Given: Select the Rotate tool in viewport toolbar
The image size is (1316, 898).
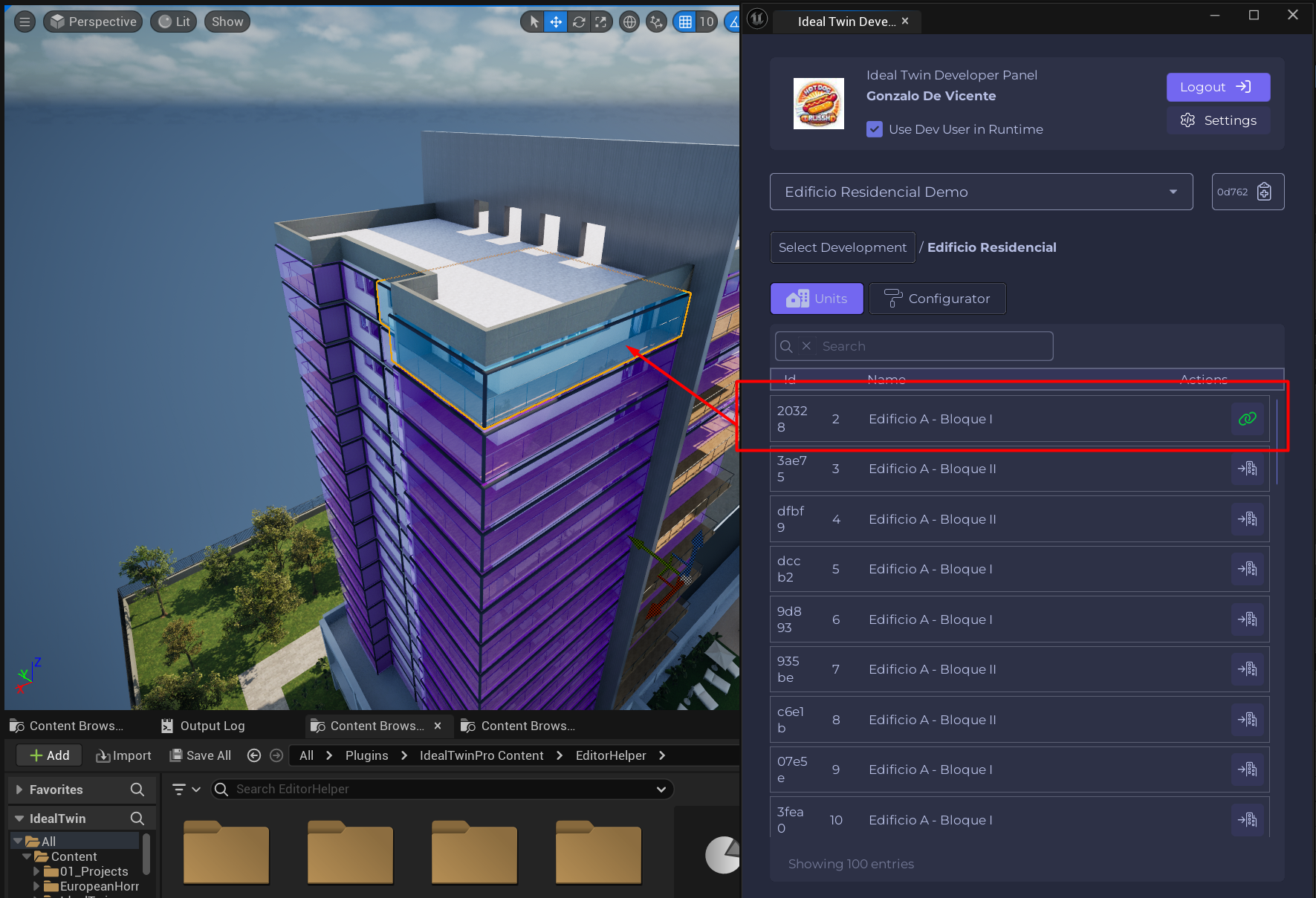Looking at the screenshot, I should pos(579,22).
